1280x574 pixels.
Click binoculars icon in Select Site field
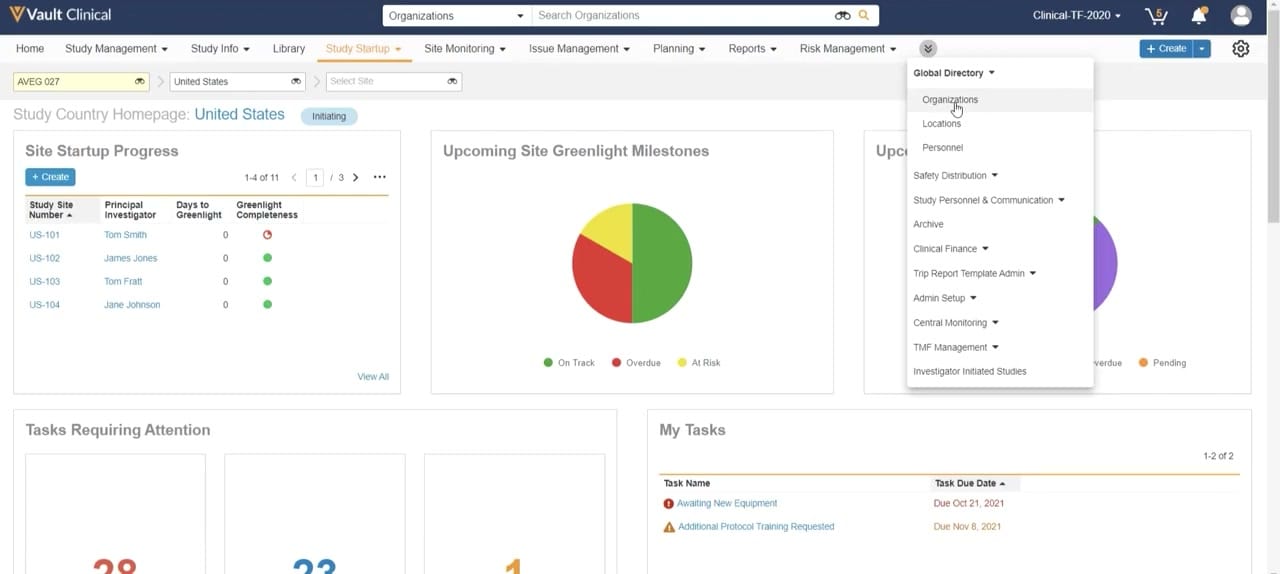[x=453, y=82]
